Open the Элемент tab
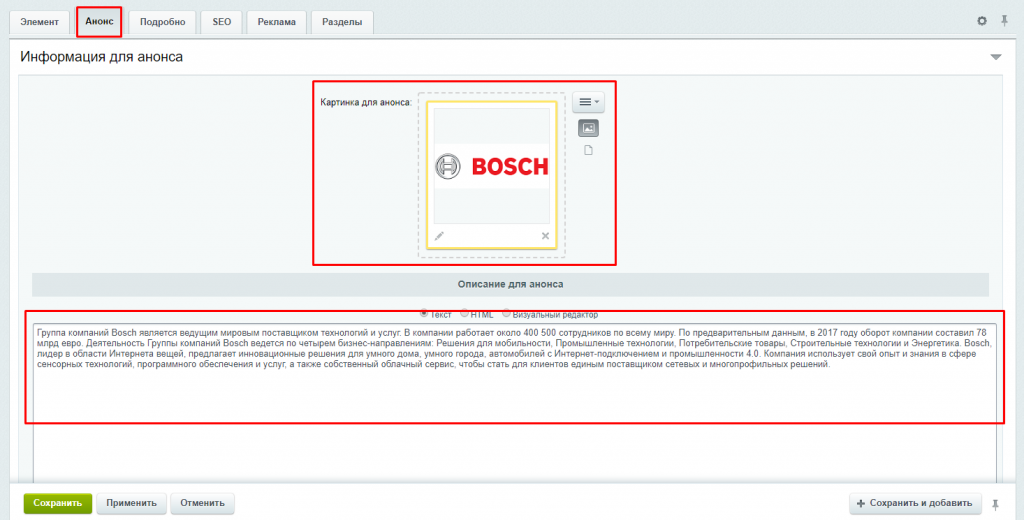 click(x=39, y=22)
